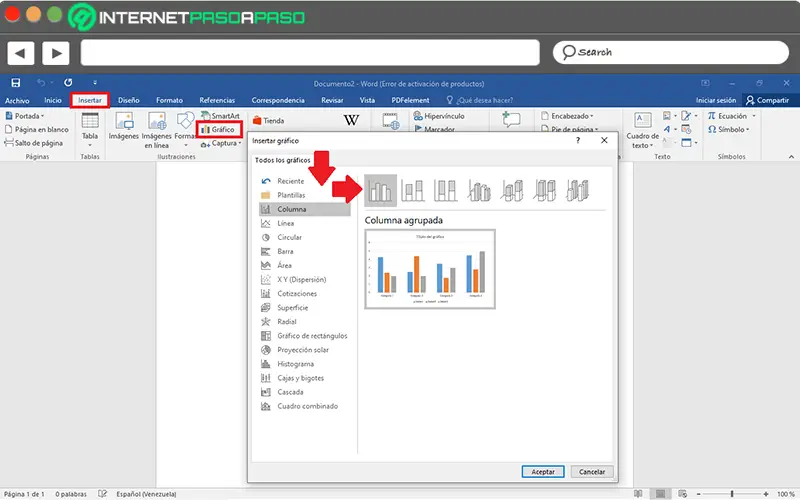Pick the 3-D stacked column subtype
The image size is (800, 500).
click(x=512, y=191)
